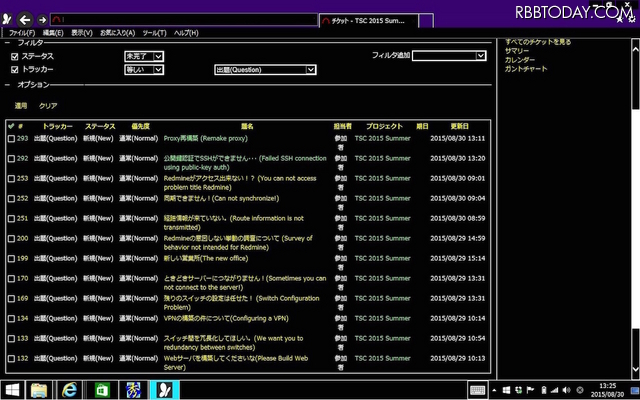The image size is (640, 400).
Task: Check the box for ticket 292
Action: (11, 159)
